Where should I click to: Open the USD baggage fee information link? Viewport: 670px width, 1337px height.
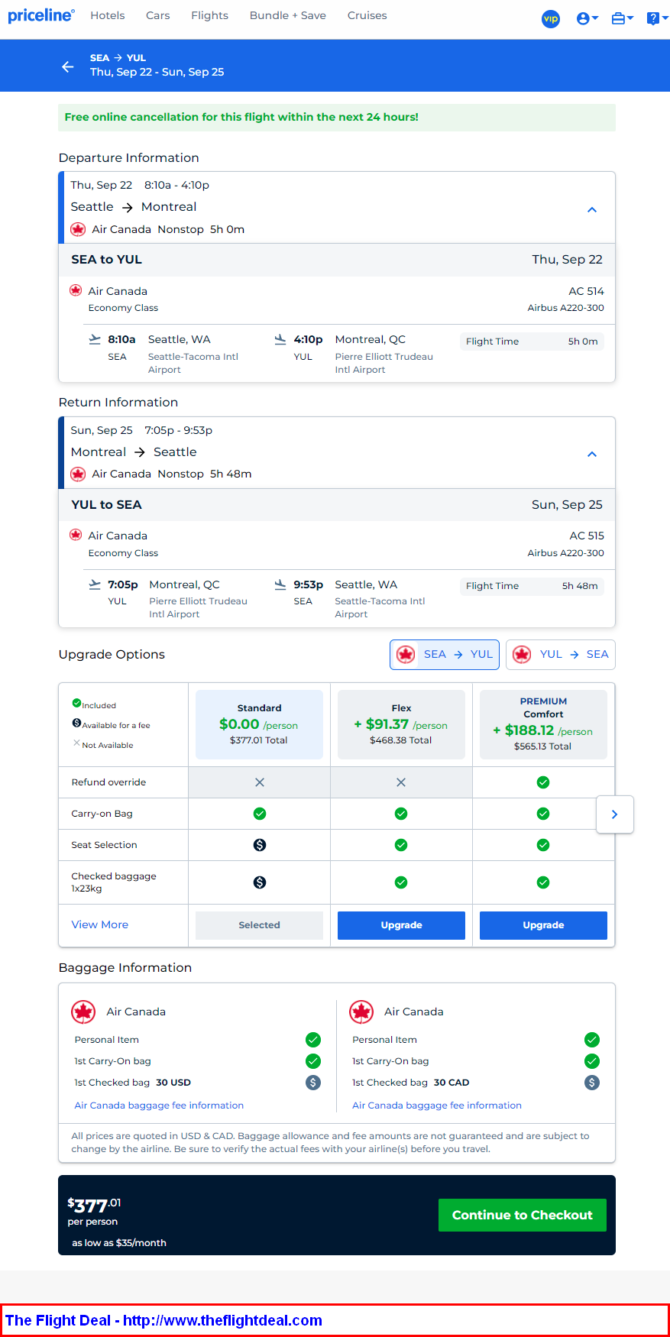pos(159,1105)
